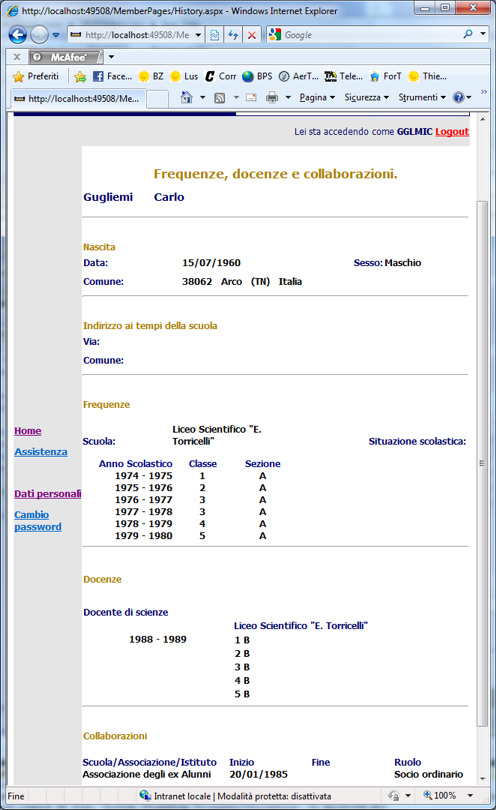Click the 100% zoom level button
The image size is (496, 810).
coord(440,796)
